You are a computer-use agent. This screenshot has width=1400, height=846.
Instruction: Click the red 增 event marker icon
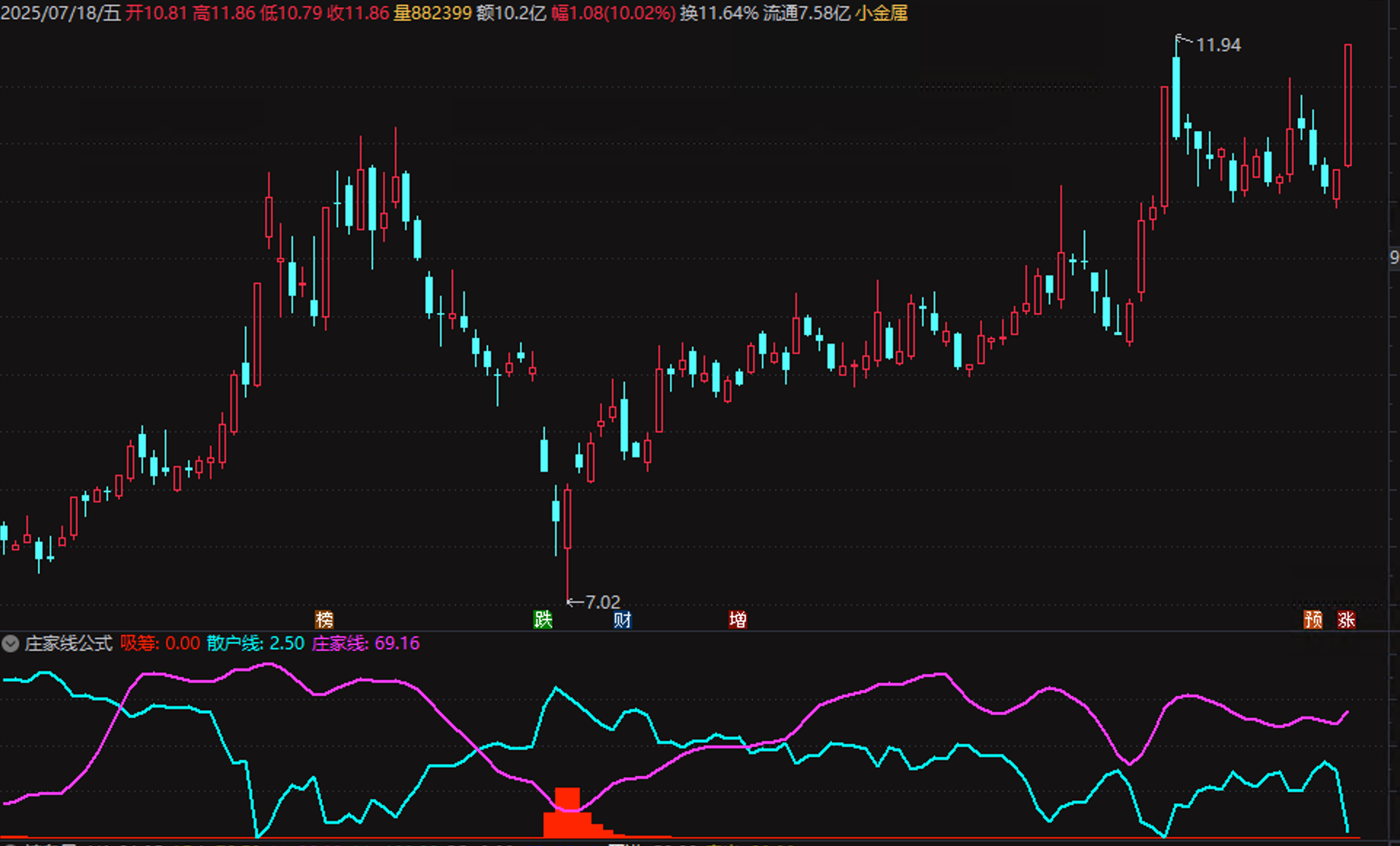737,620
